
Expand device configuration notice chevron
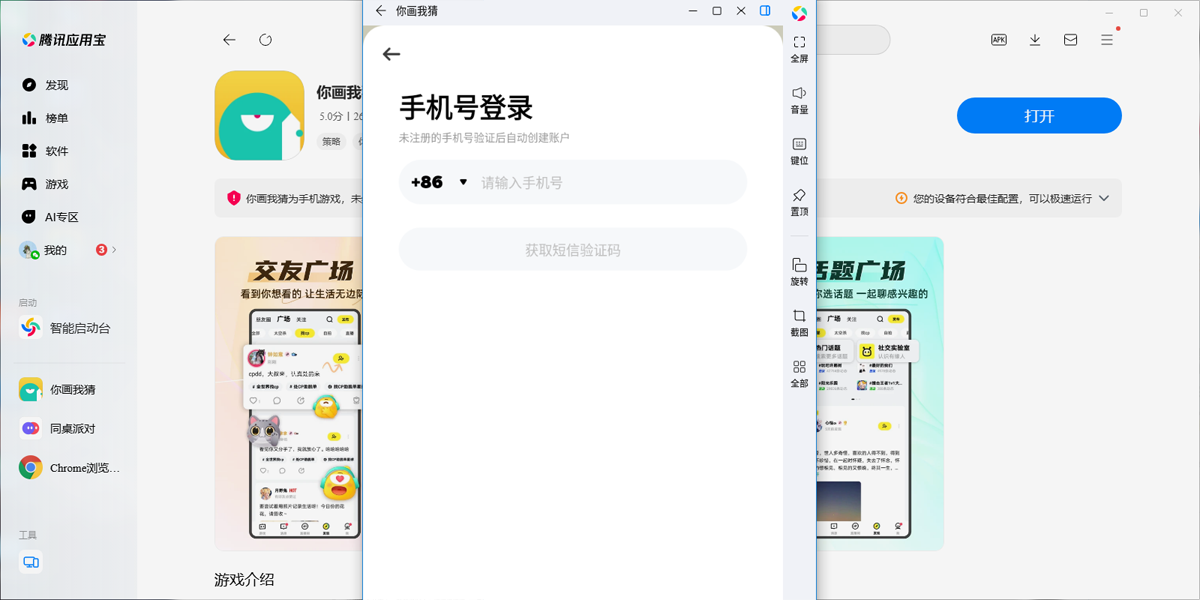tap(1104, 198)
